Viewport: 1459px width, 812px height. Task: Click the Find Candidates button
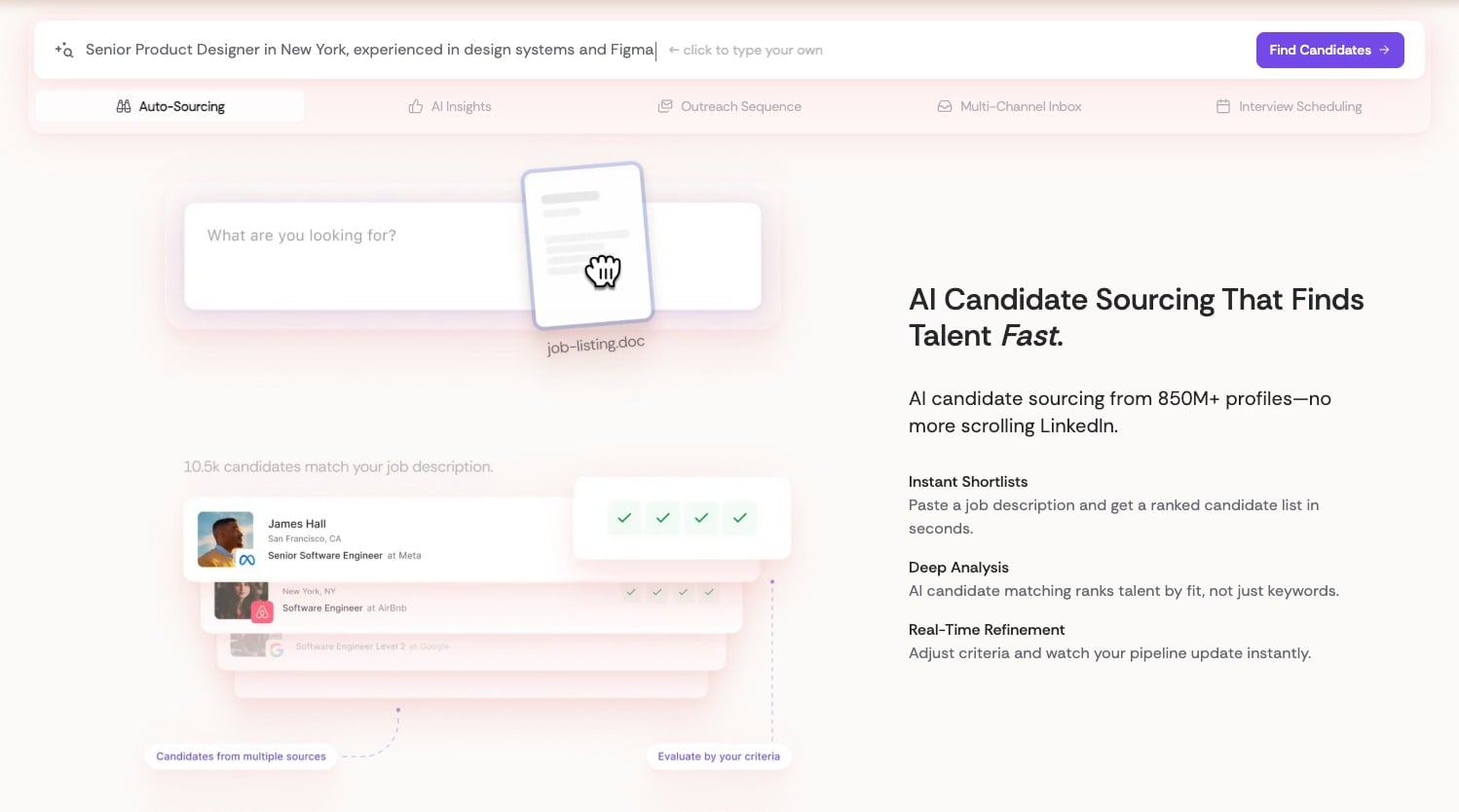[x=1329, y=50]
